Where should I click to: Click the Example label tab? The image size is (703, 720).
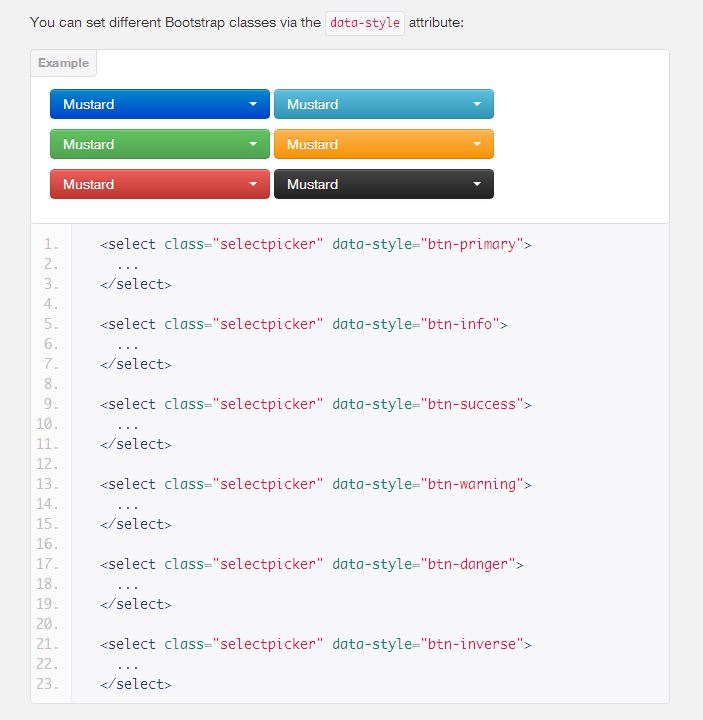tap(63, 63)
